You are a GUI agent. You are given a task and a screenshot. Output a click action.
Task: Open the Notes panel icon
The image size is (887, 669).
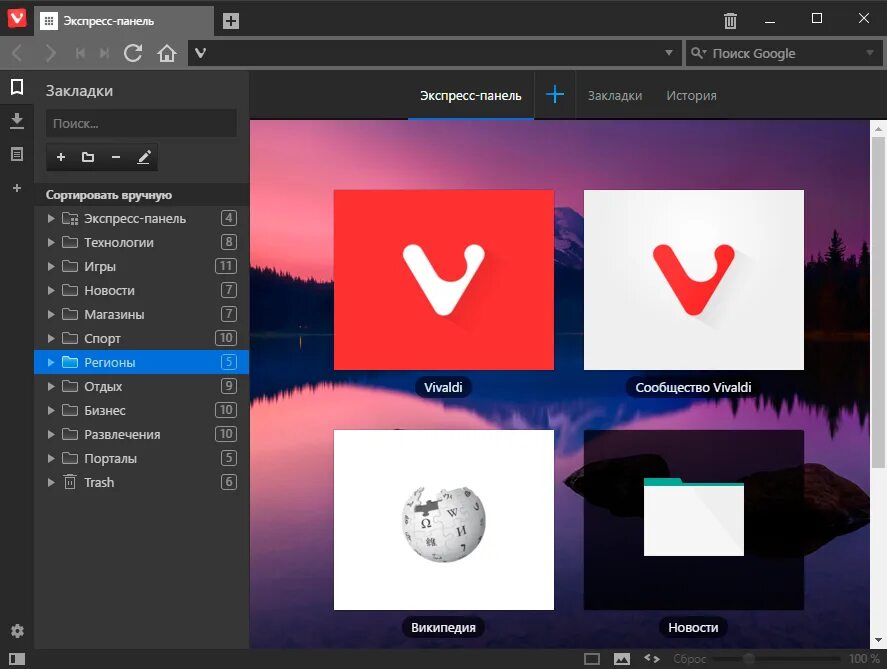pyautogui.click(x=17, y=154)
